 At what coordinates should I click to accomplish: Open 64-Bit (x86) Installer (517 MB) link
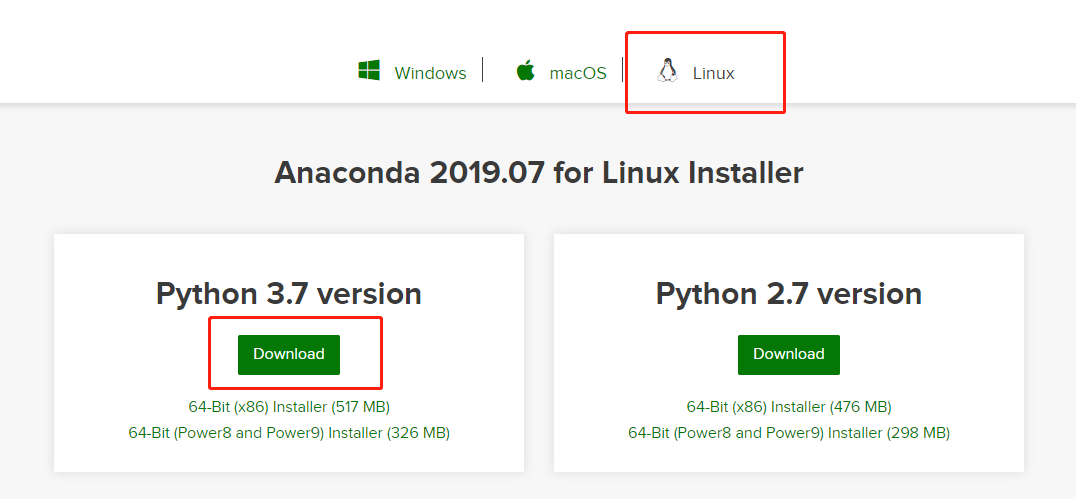[x=289, y=407]
